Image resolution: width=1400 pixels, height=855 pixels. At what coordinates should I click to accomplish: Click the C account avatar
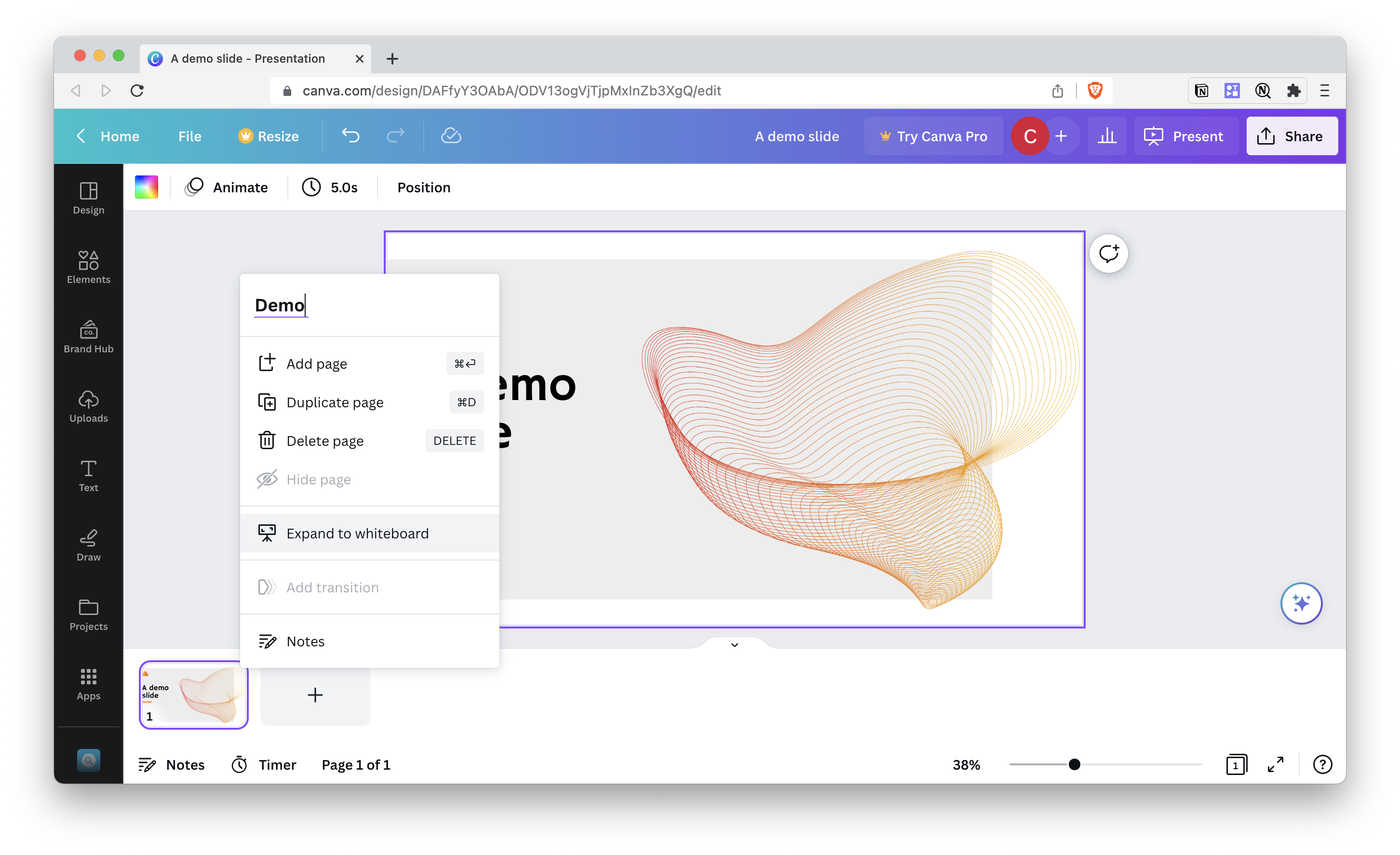pos(1030,136)
